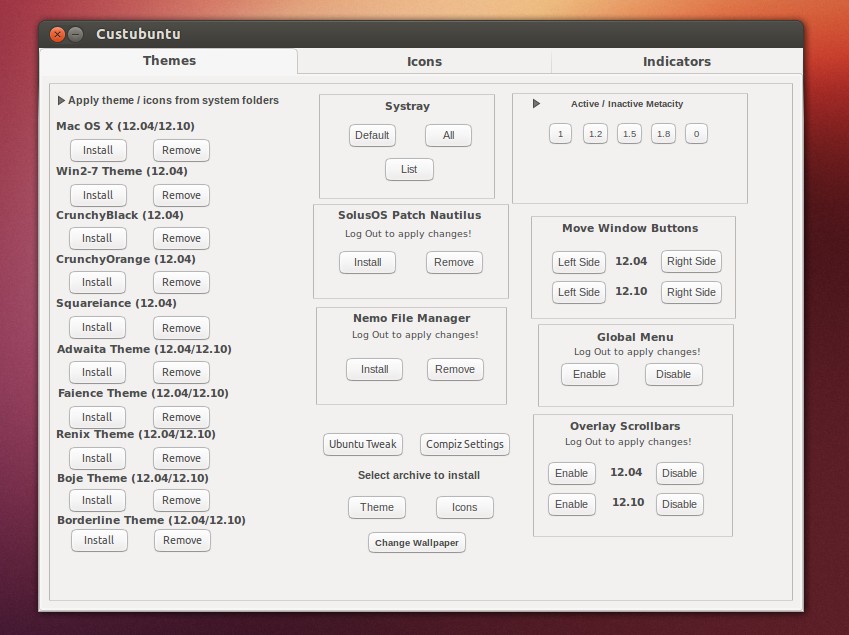Remove the Borderline Theme
The image size is (849, 635).
pos(182,540)
